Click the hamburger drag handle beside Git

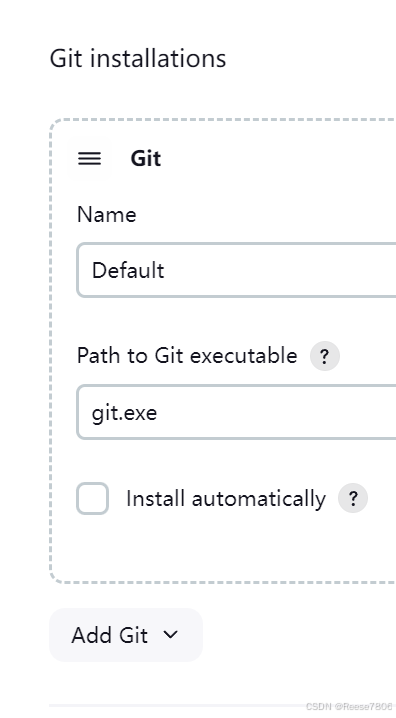pos(89,158)
